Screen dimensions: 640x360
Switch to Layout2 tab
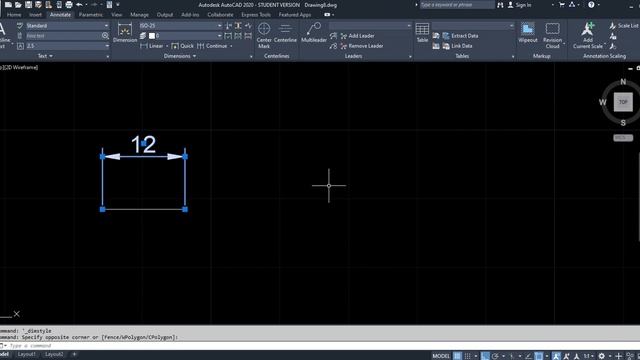coord(54,354)
